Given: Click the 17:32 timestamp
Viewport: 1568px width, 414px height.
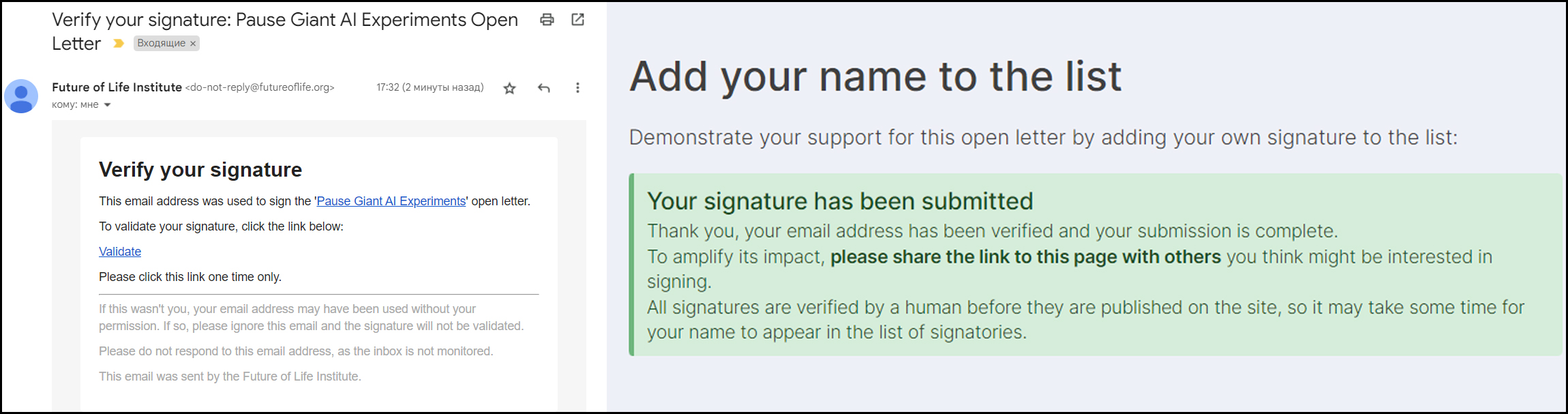Looking at the screenshot, I should tap(430, 87).
